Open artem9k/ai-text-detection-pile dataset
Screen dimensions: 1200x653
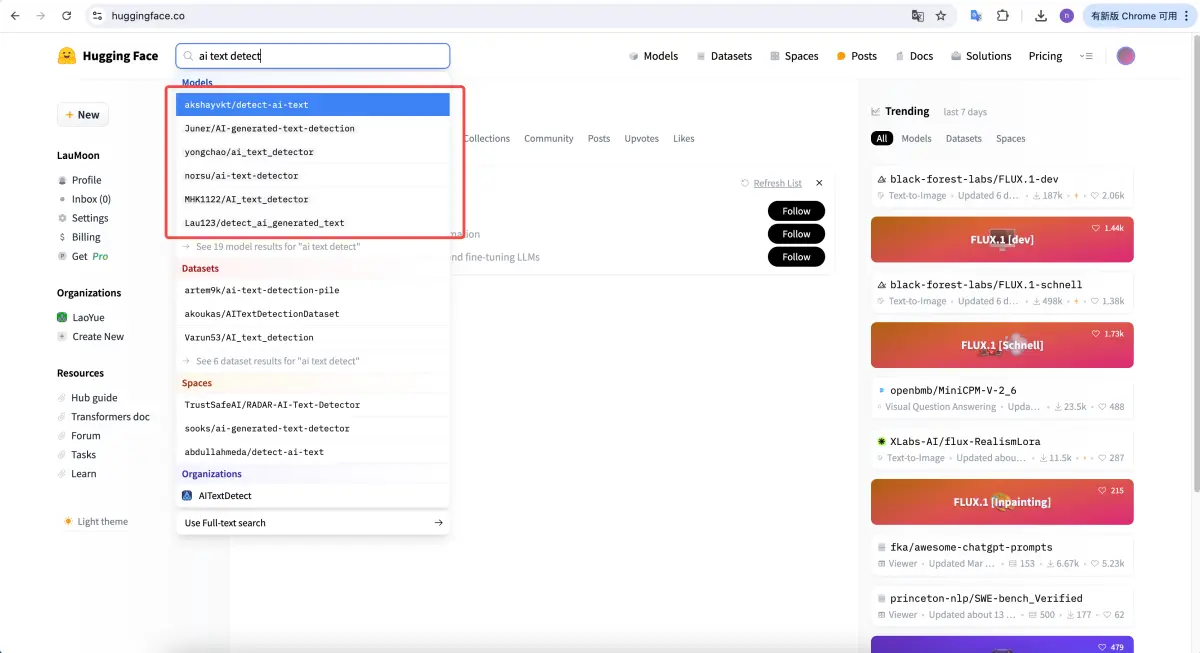(x=313, y=290)
